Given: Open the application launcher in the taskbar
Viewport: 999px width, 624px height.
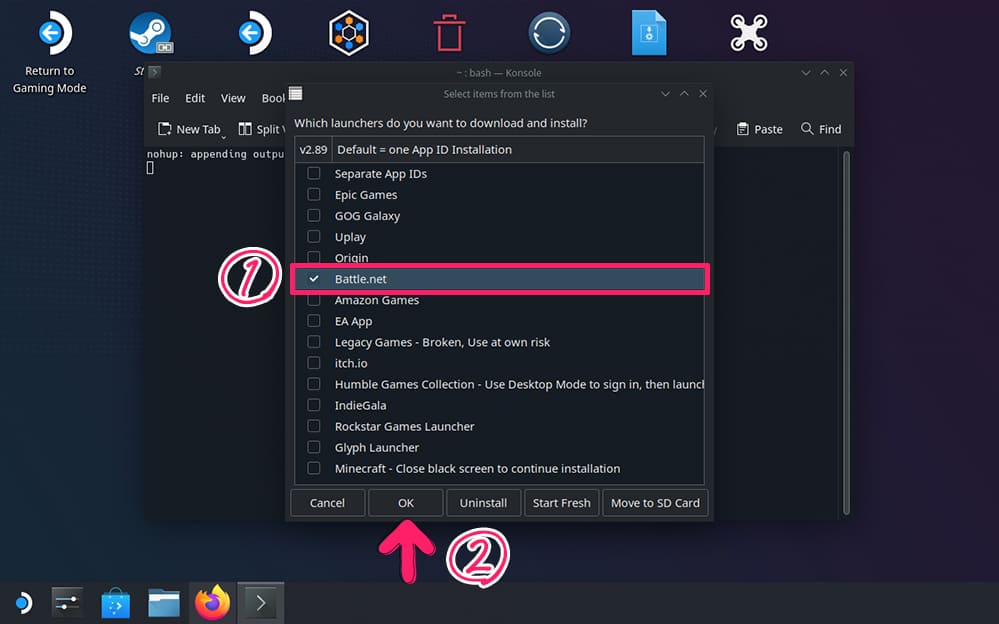Looking at the screenshot, I should coord(23,602).
